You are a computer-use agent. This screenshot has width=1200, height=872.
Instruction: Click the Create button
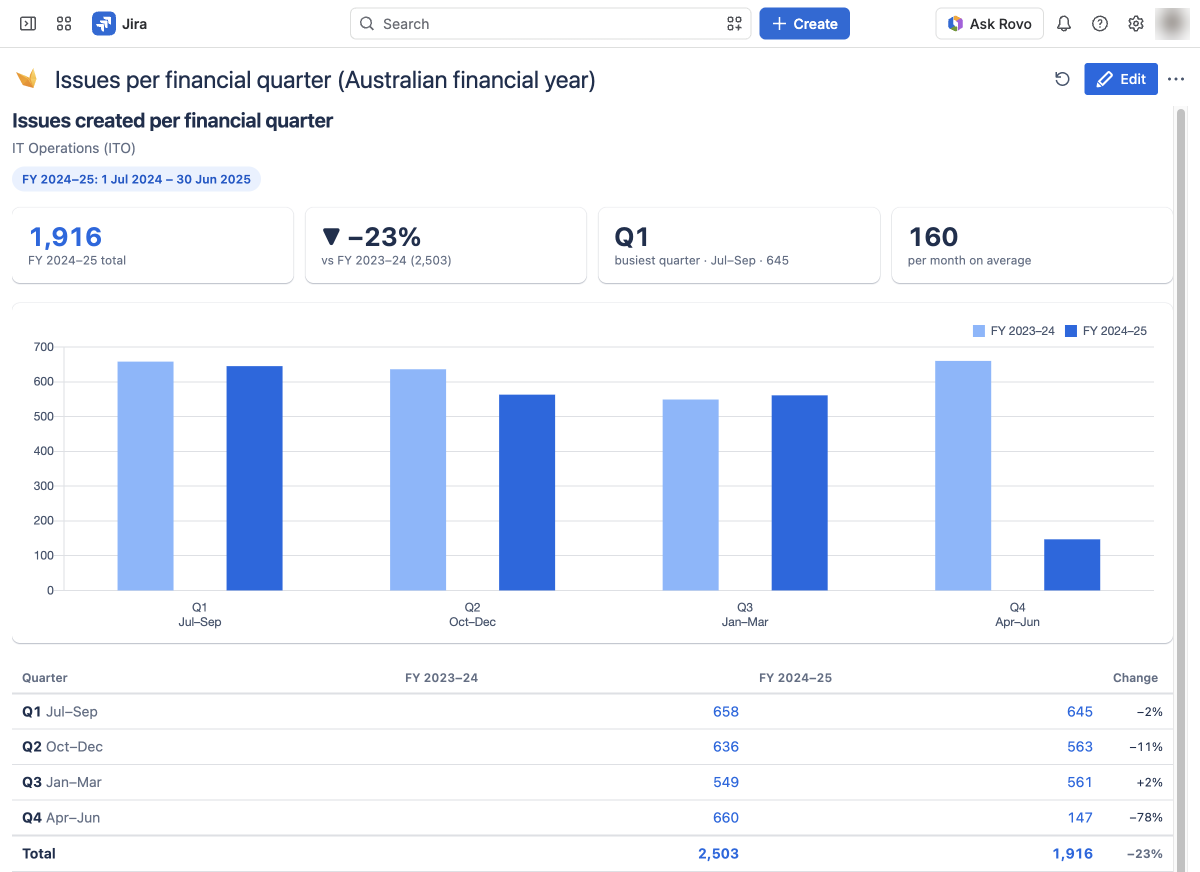click(x=804, y=24)
